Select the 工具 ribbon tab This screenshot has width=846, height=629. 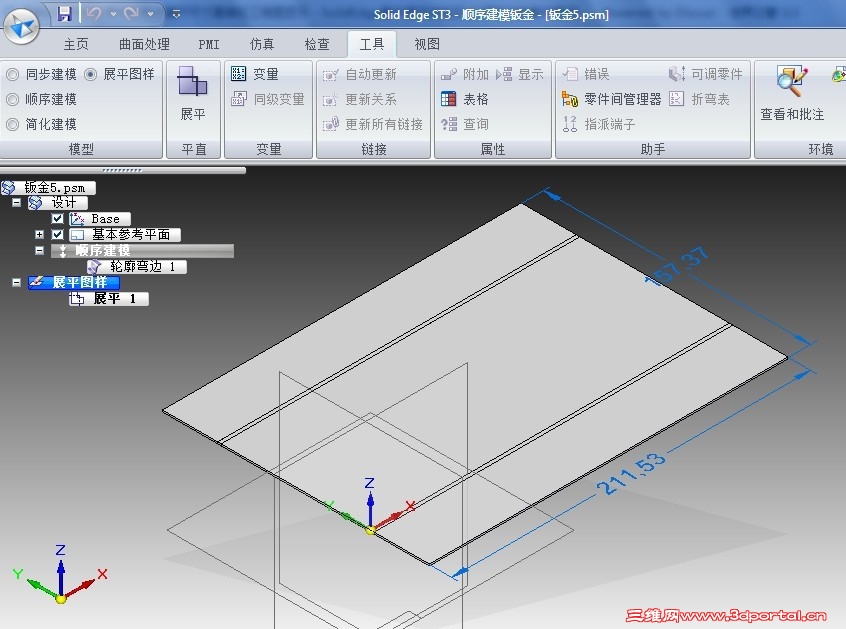[x=372, y=44]
